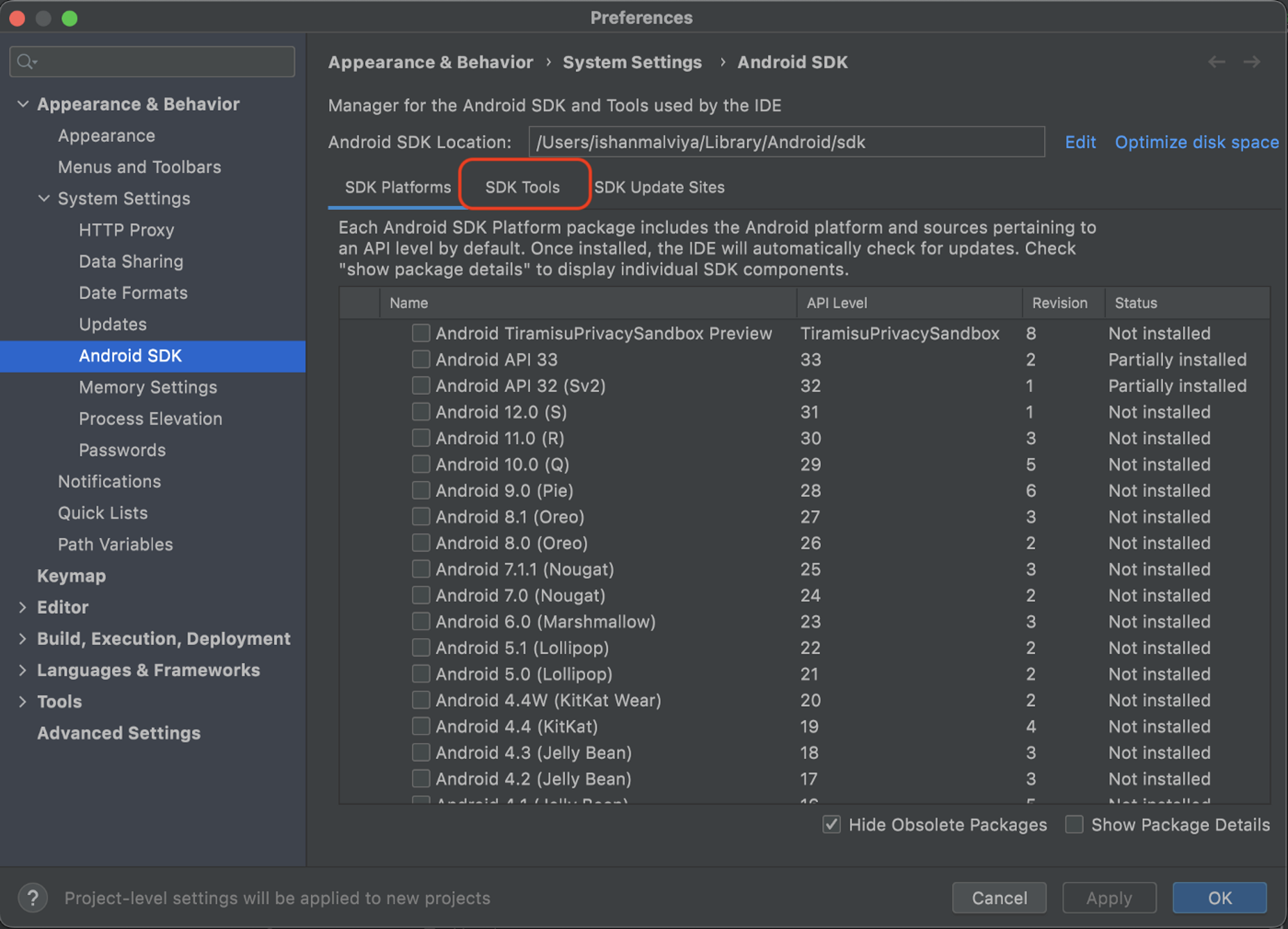Click 'Partially installed' status of Android API 33
The width and height of the screenshot is (1288, 929).
tap(1177, 359)
